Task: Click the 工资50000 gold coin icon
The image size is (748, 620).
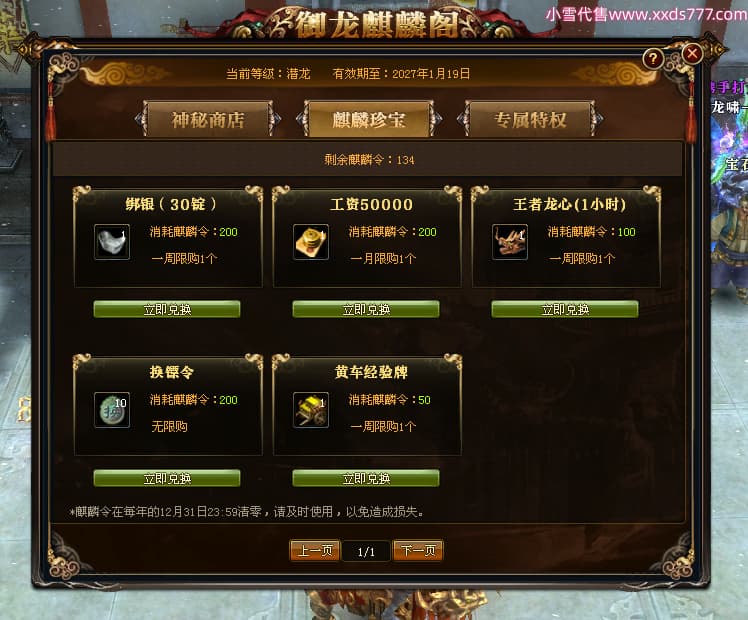Action: point(311,242)
